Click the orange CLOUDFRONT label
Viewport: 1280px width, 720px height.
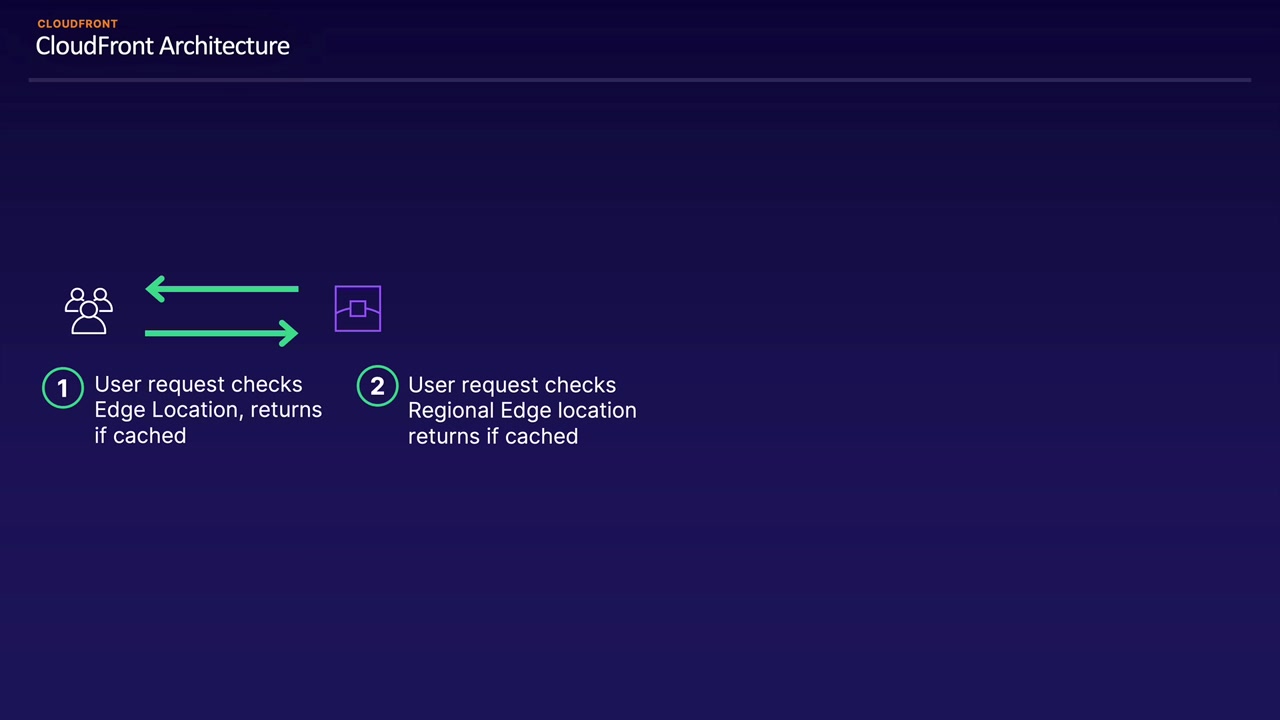click(x=77, y=24)
